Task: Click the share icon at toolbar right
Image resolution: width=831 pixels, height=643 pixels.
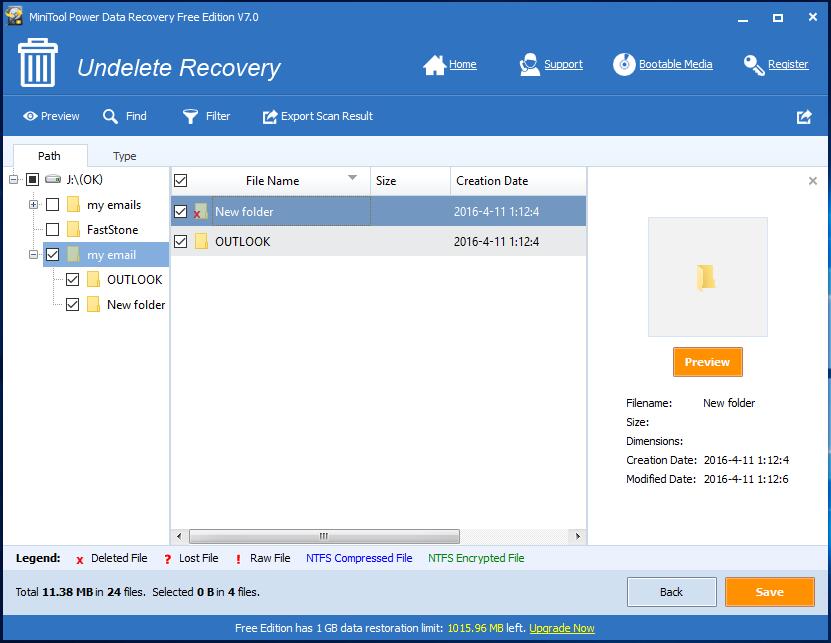Action: tap(804, 117)
